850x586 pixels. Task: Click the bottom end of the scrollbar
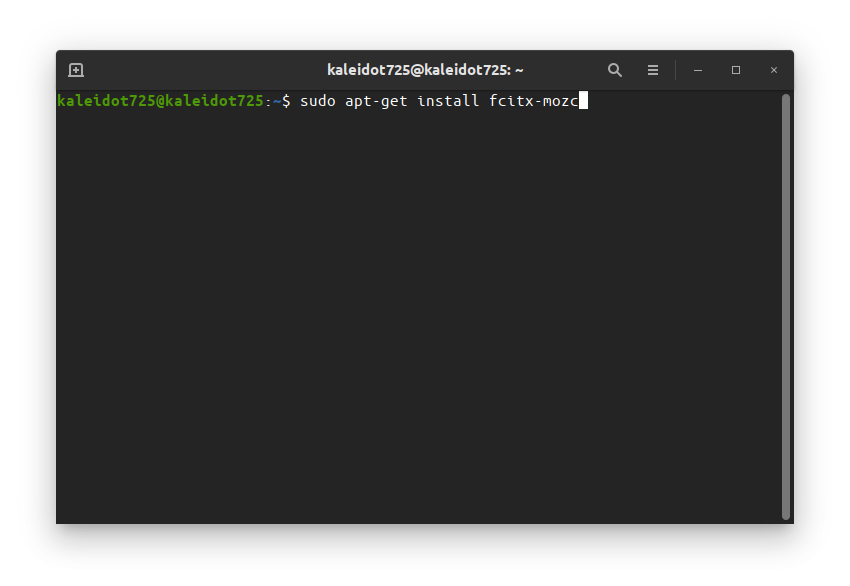tap(785, 515)
